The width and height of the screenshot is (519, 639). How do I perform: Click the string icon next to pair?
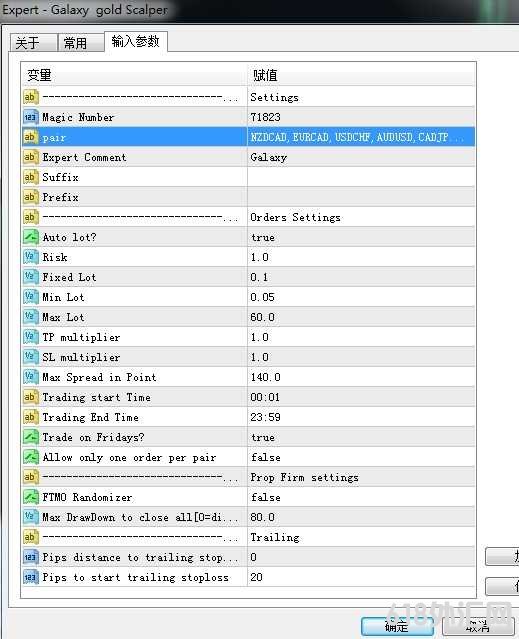point(31,137)
